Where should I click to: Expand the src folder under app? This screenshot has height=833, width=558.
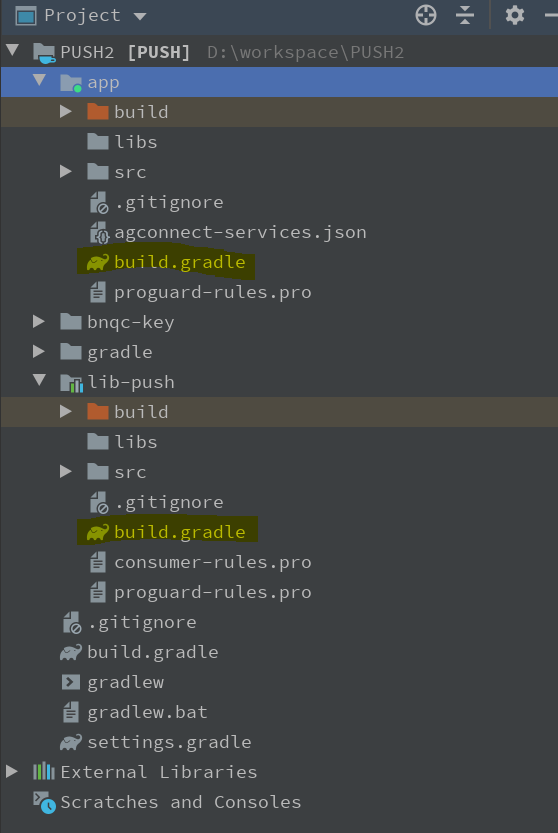[x=65, y=171]
